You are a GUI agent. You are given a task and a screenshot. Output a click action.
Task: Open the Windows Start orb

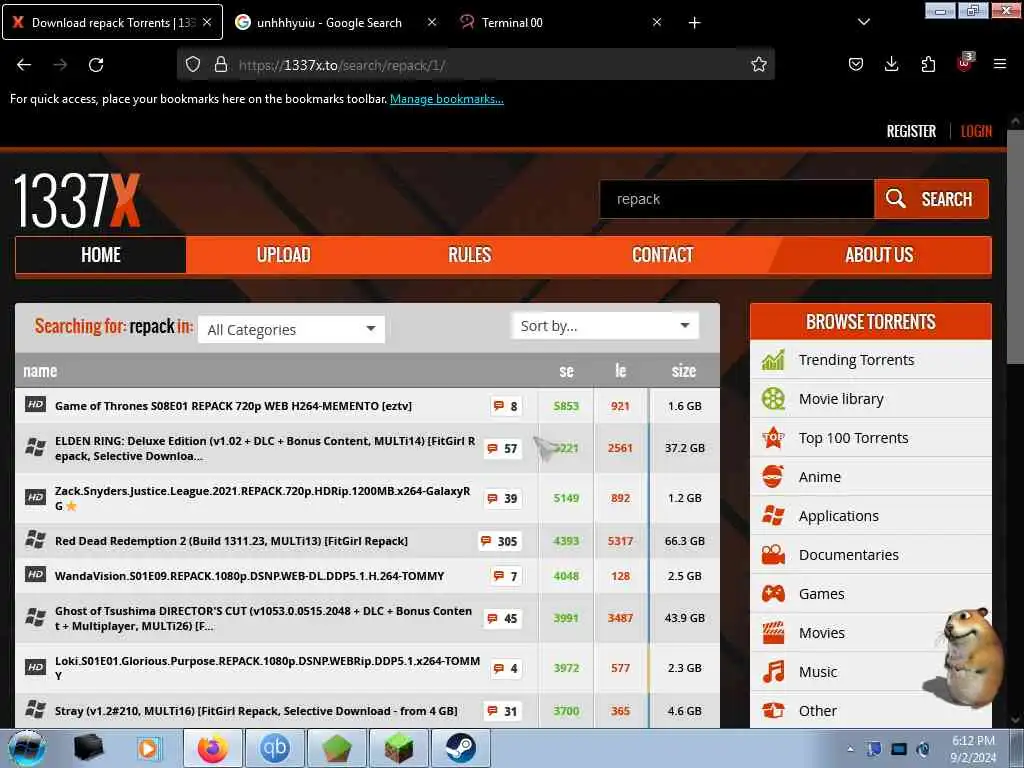point(27,748)
